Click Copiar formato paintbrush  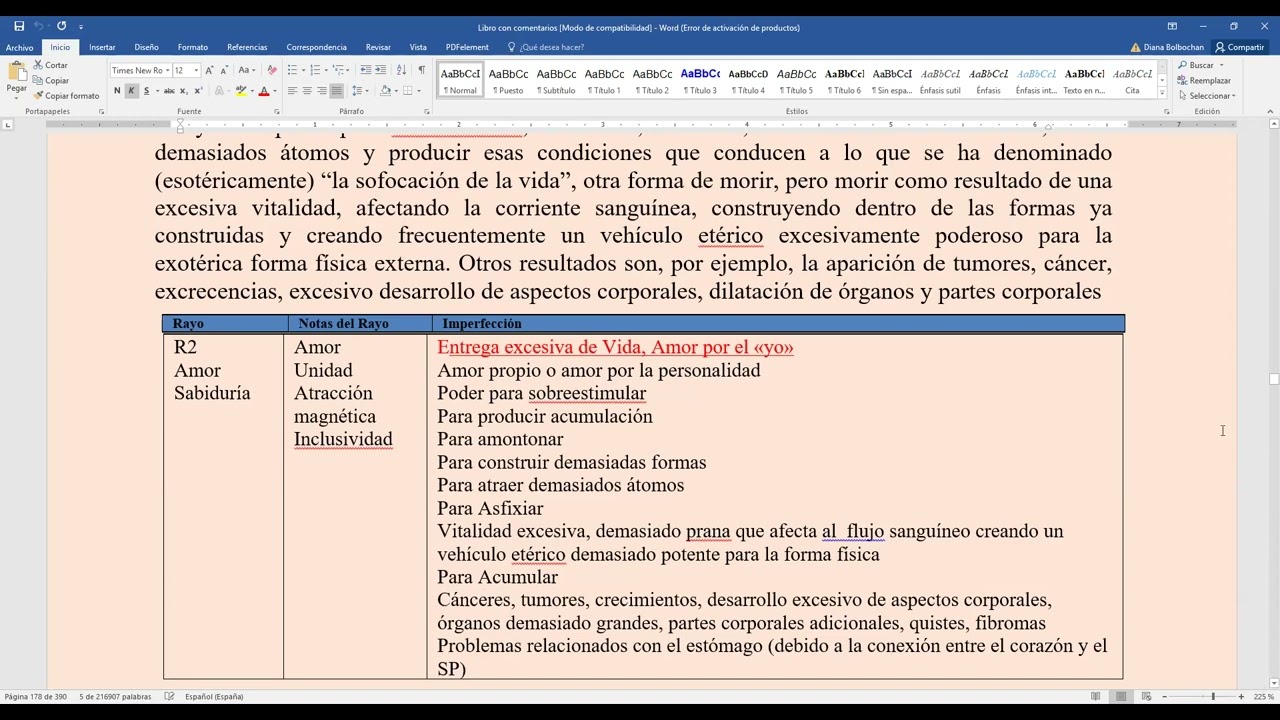pos(66,96)
